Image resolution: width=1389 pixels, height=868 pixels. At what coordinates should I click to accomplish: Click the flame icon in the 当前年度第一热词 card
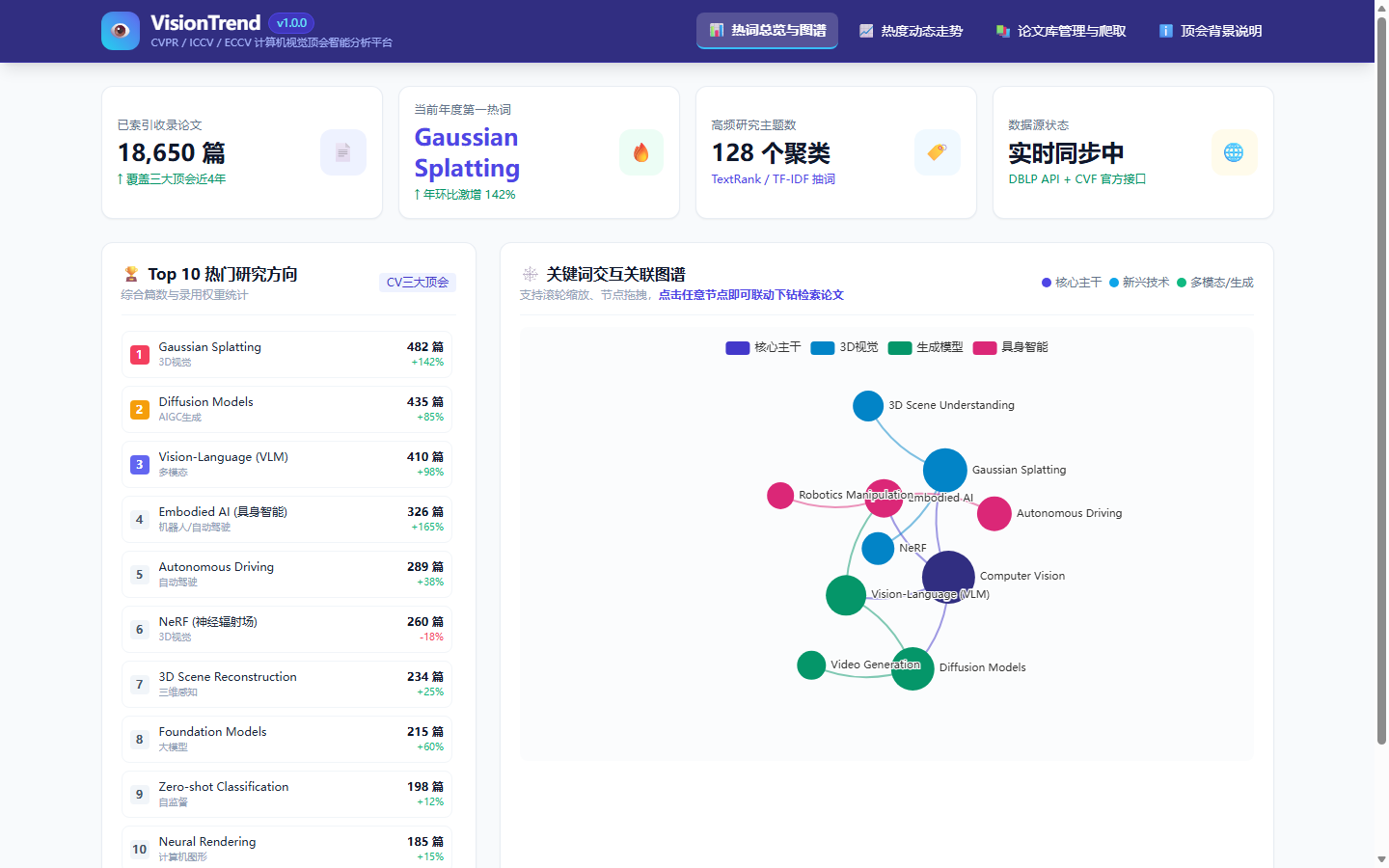(641, 152)
